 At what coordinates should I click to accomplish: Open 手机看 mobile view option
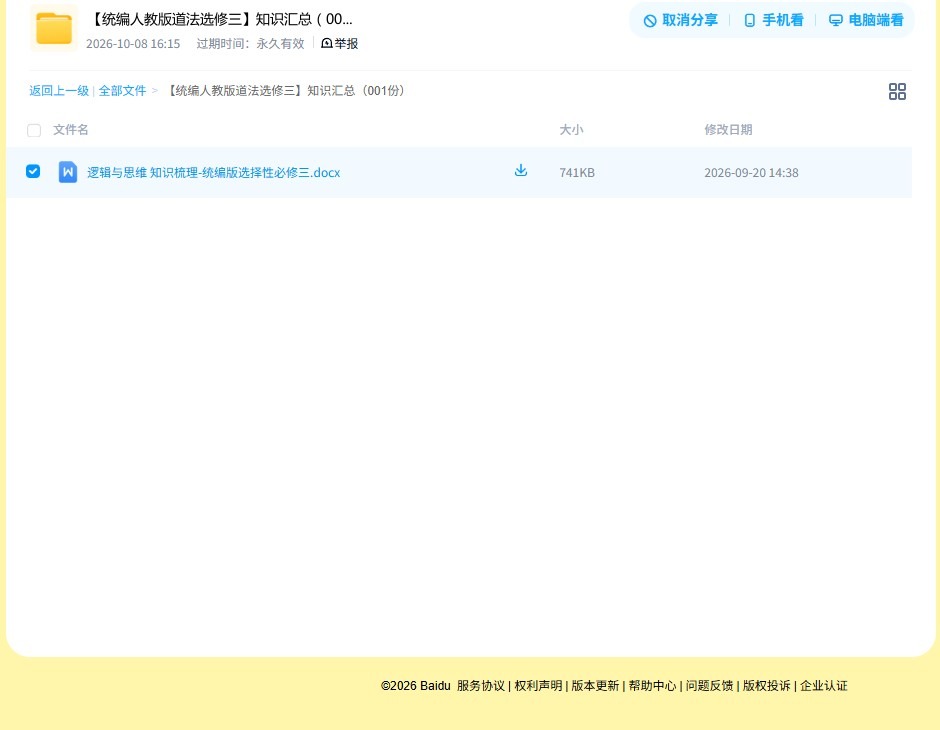[x=773, y=20]
